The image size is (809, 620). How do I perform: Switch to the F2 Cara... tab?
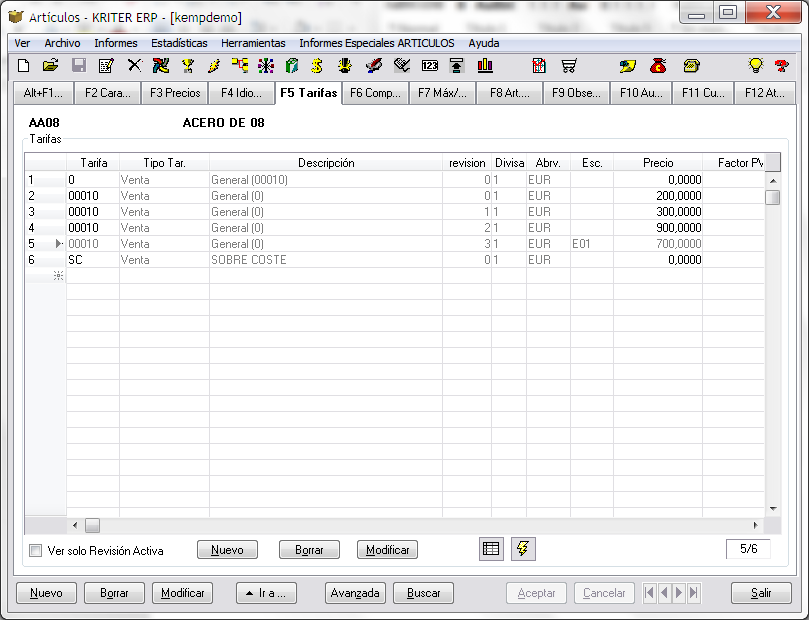[107, 93]
